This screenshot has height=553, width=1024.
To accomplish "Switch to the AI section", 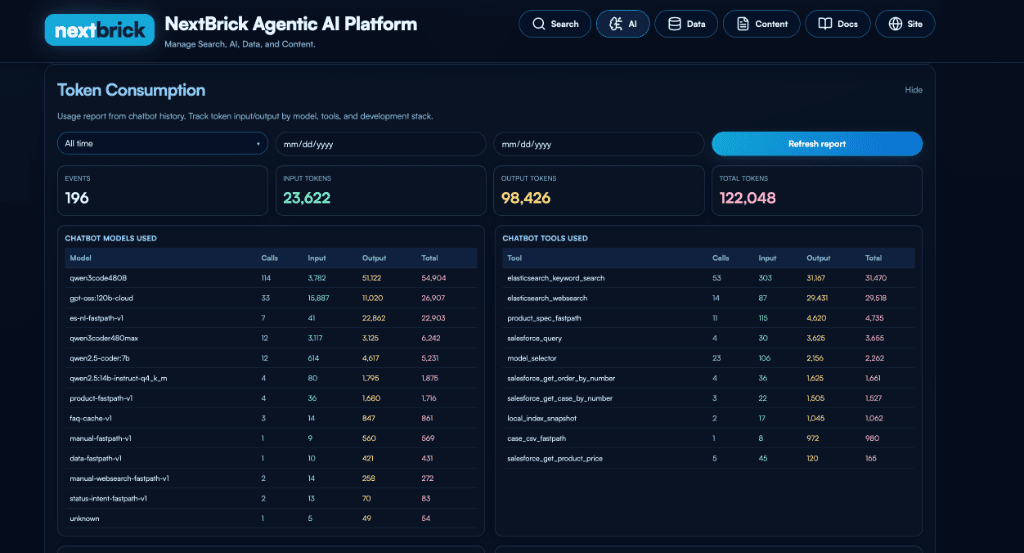I will click(x=622, y=24).
